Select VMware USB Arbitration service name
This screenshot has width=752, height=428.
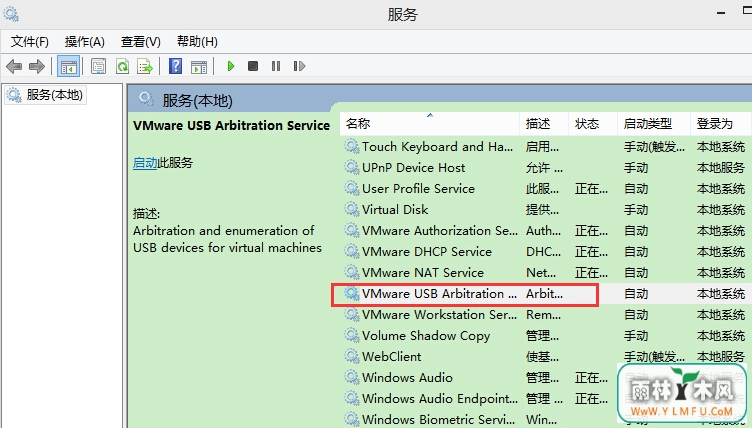[439, 294]
